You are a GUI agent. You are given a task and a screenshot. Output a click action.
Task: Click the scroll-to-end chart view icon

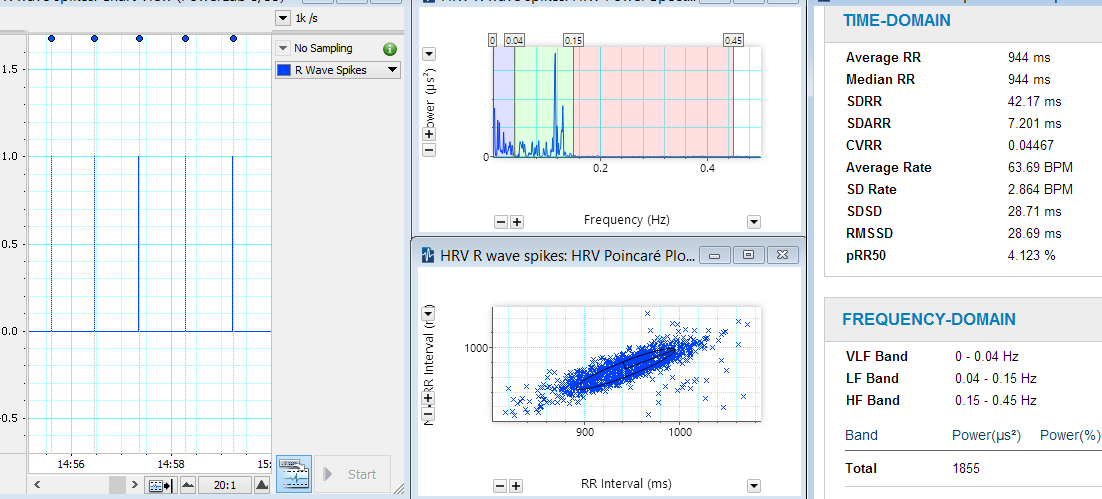tap(160, 485)
